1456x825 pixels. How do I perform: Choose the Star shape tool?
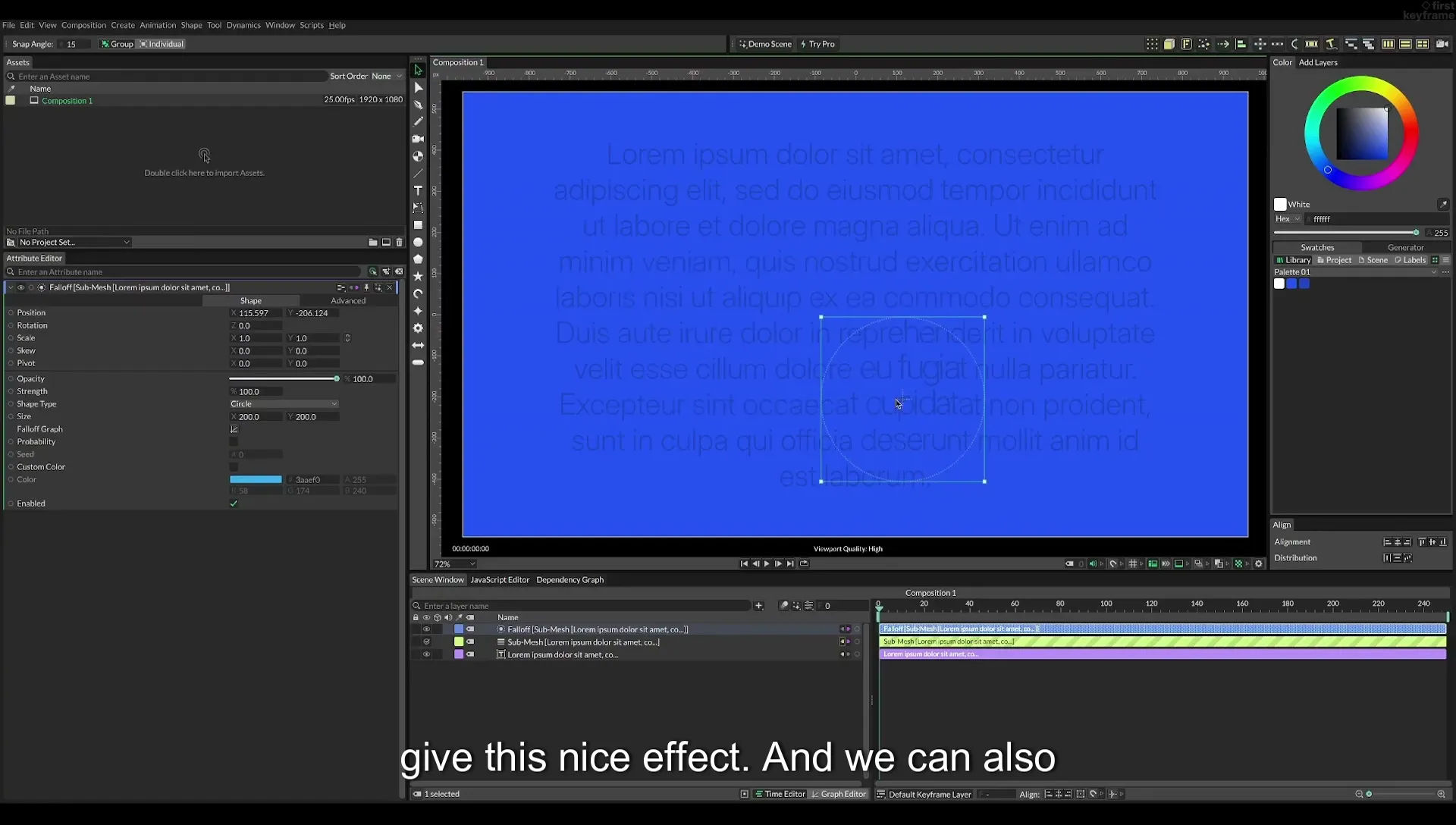[x=418, y=277]
